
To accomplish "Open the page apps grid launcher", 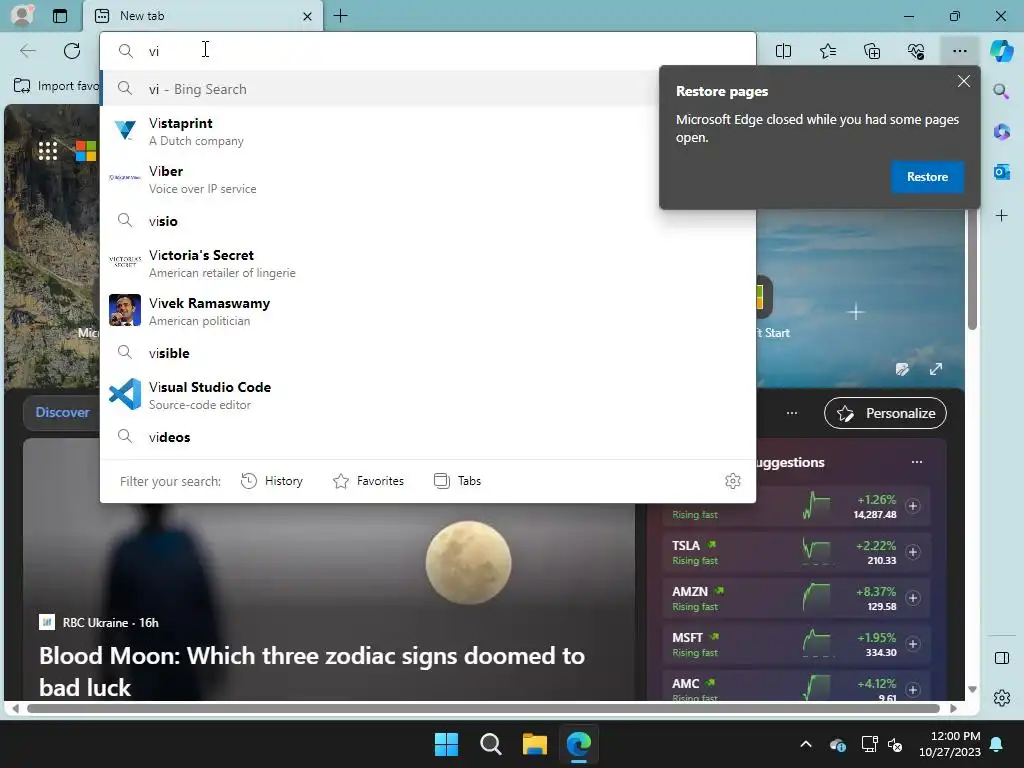I will point(48,151).
